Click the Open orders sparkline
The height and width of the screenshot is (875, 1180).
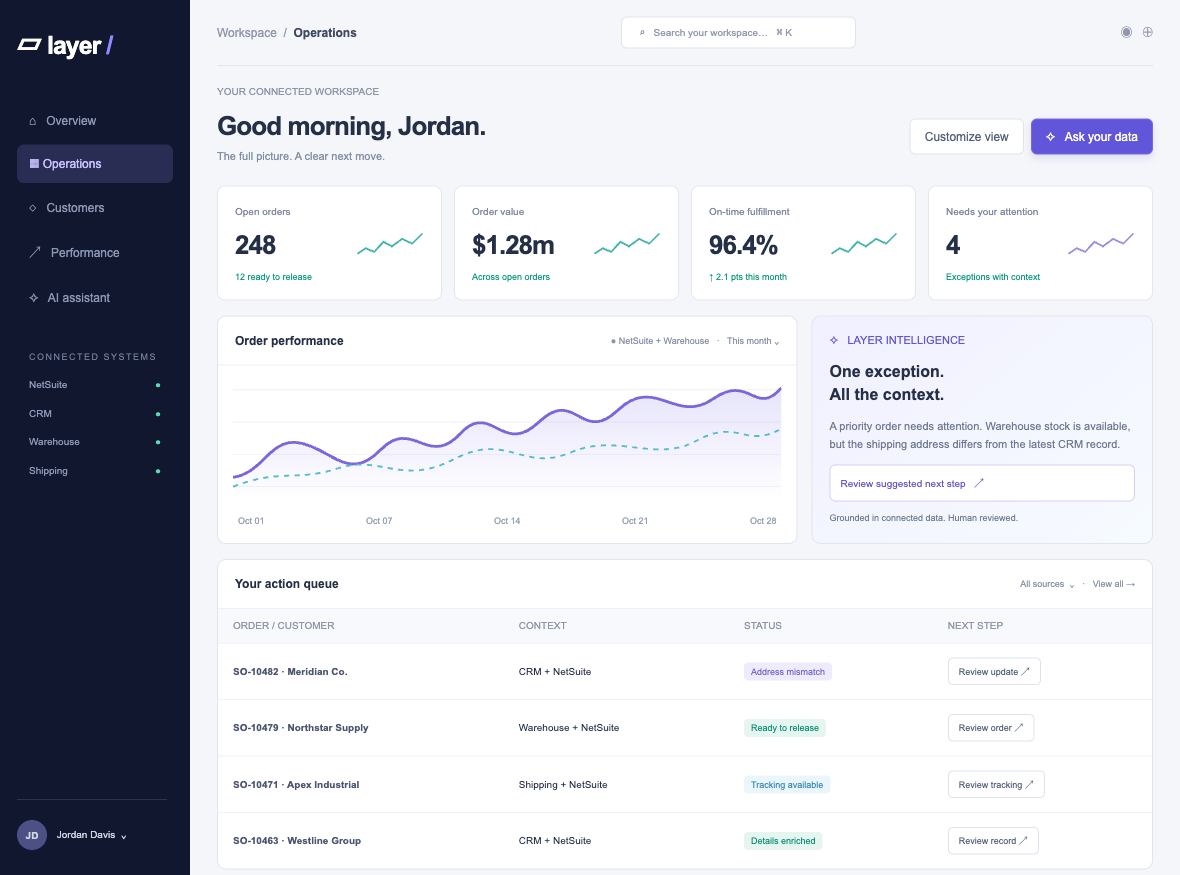390,244
